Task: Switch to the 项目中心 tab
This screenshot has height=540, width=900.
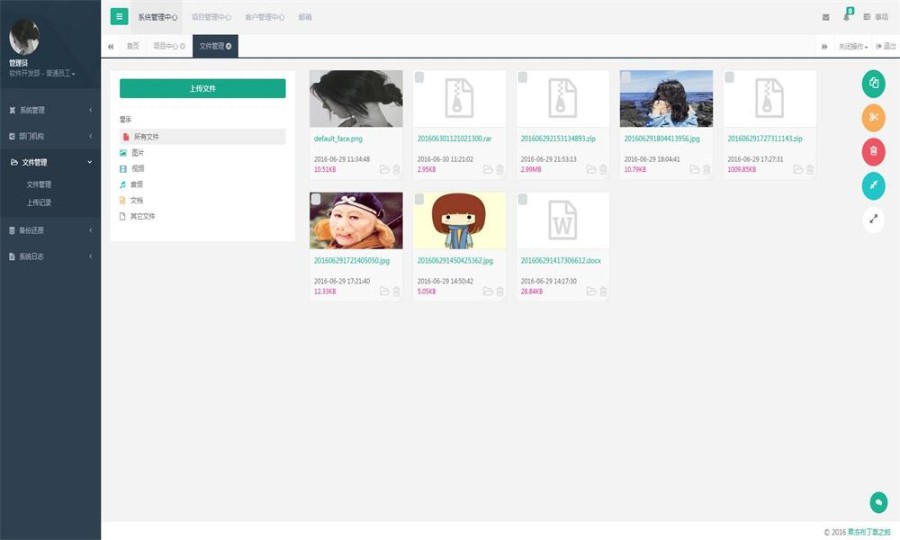Action: coord(169,46)
